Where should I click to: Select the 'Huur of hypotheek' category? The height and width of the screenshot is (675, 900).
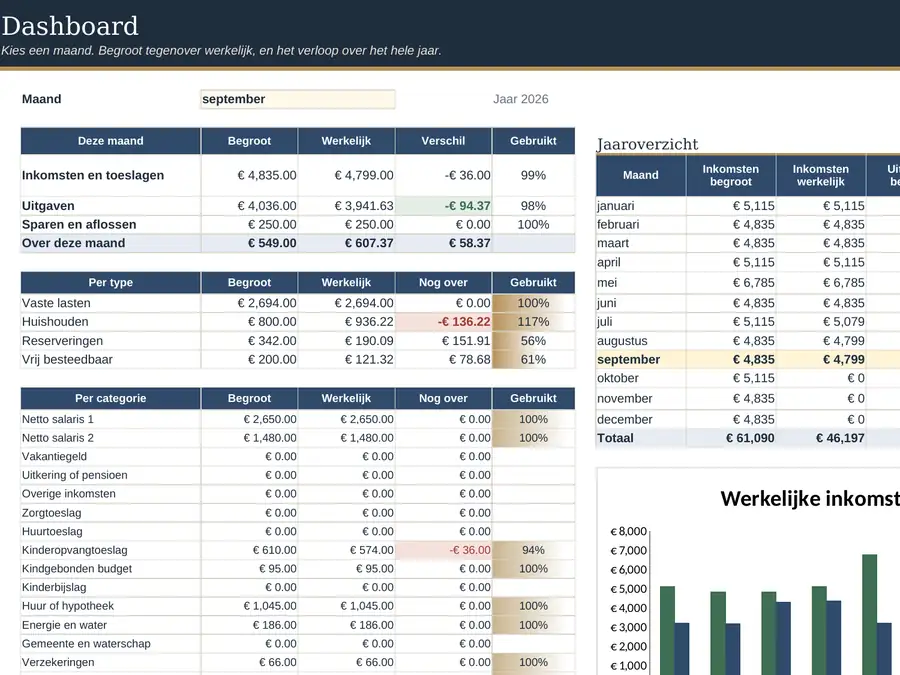(x=68, y=606)
